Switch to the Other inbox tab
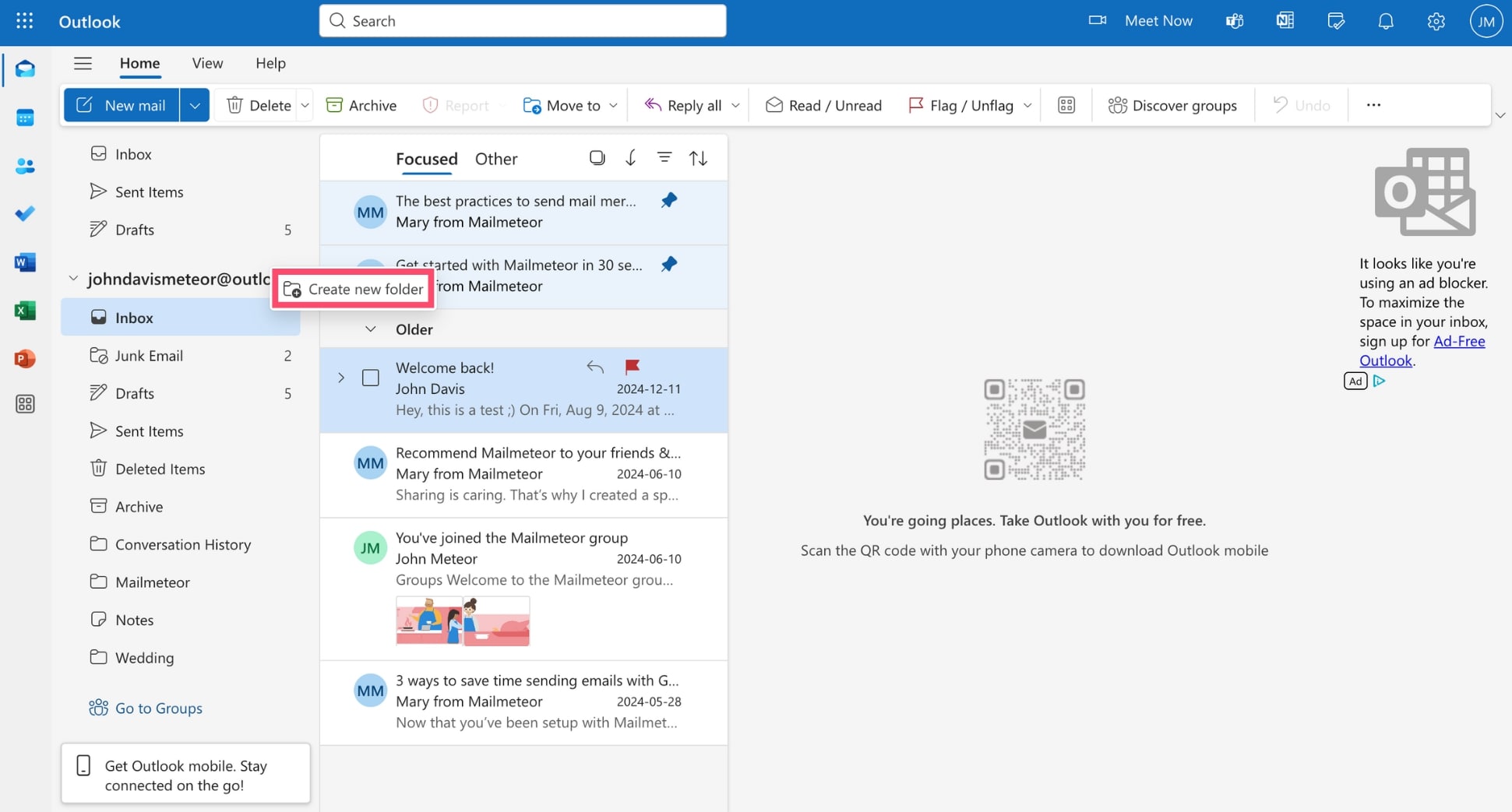The image size is (1512, 812). 495,158
